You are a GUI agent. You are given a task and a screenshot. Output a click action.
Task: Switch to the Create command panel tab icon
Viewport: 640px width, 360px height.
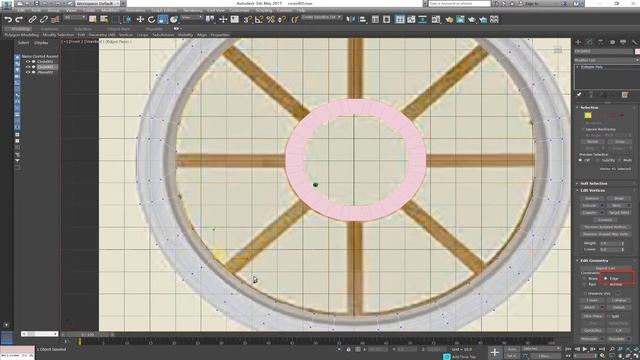click(x=578, y=42)
